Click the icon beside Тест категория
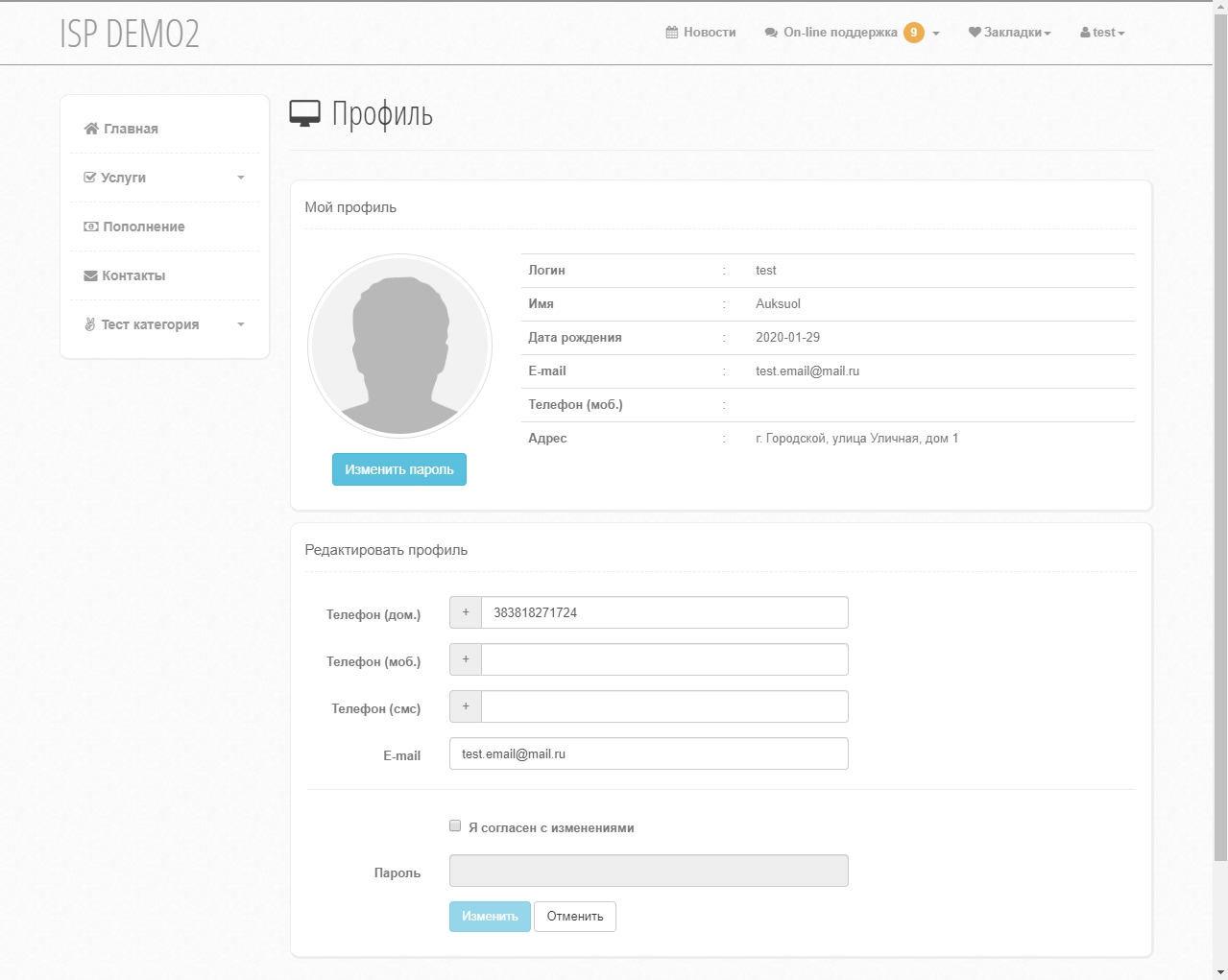This screenshot has width=1228, height=980. click(90, 324)
